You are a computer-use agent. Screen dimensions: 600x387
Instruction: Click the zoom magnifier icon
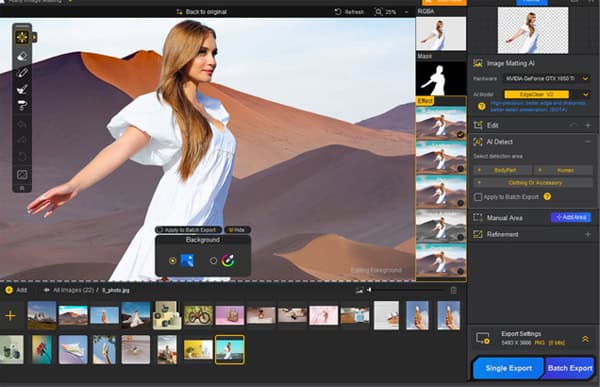pyautogui.click(x=378, y=12)
